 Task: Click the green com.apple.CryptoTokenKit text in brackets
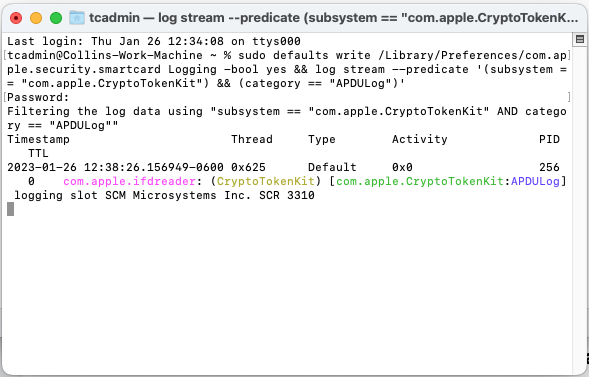pyautogui.click(x=420, y=181)
